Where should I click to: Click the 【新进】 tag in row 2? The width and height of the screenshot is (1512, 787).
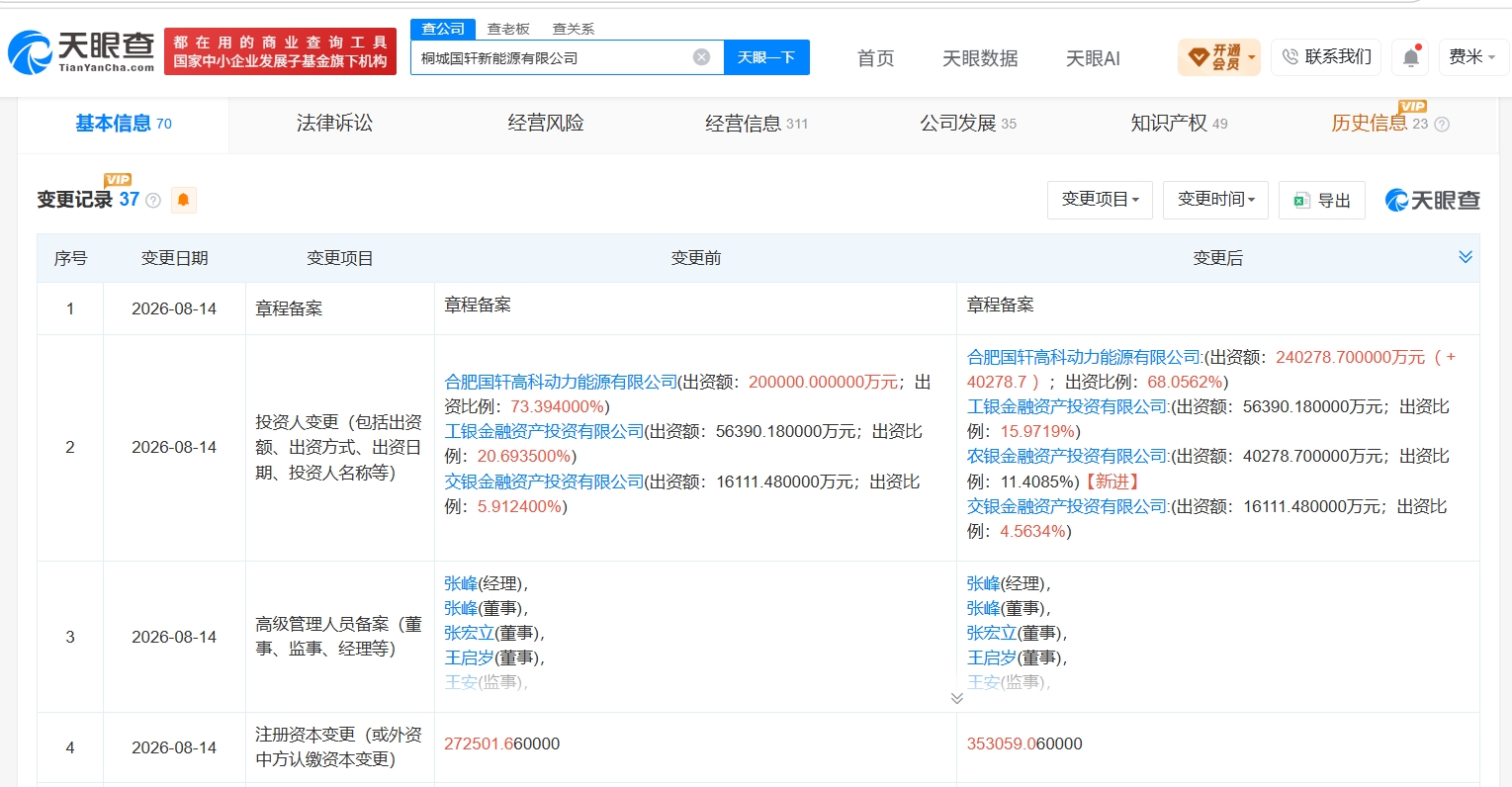point(1112,481)
